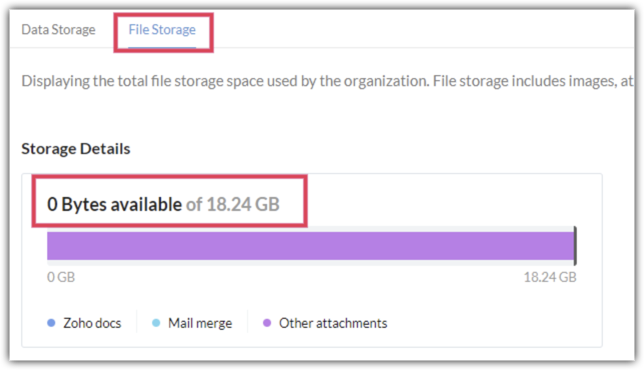Click the Storage Details heading
Viewport: 644px width, 370px height.
(x=76, y=149)
